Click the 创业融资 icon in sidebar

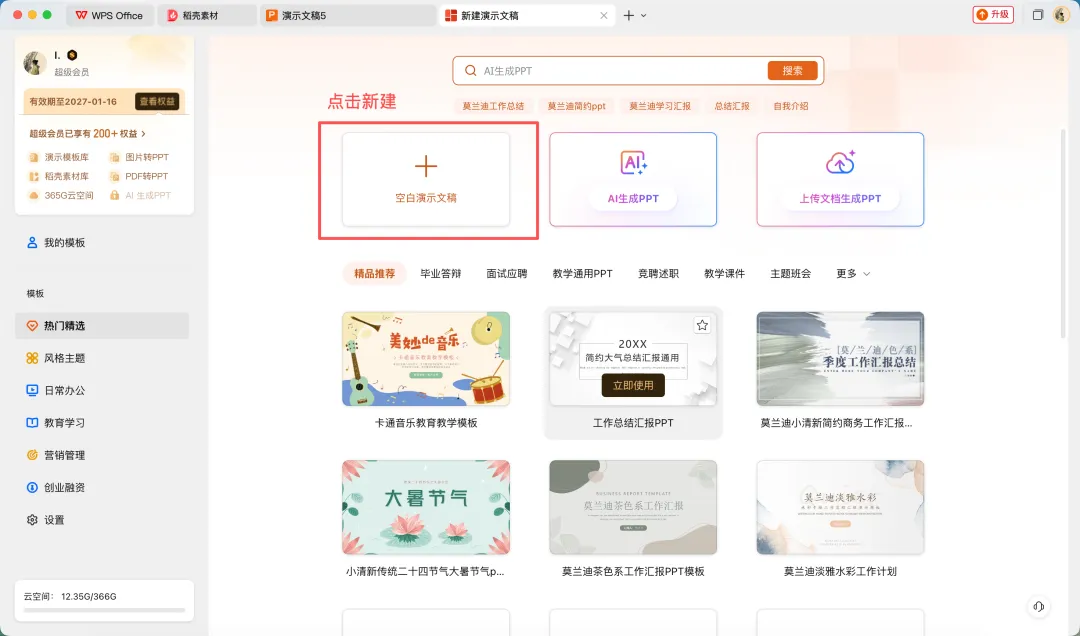tap(32, 488)
